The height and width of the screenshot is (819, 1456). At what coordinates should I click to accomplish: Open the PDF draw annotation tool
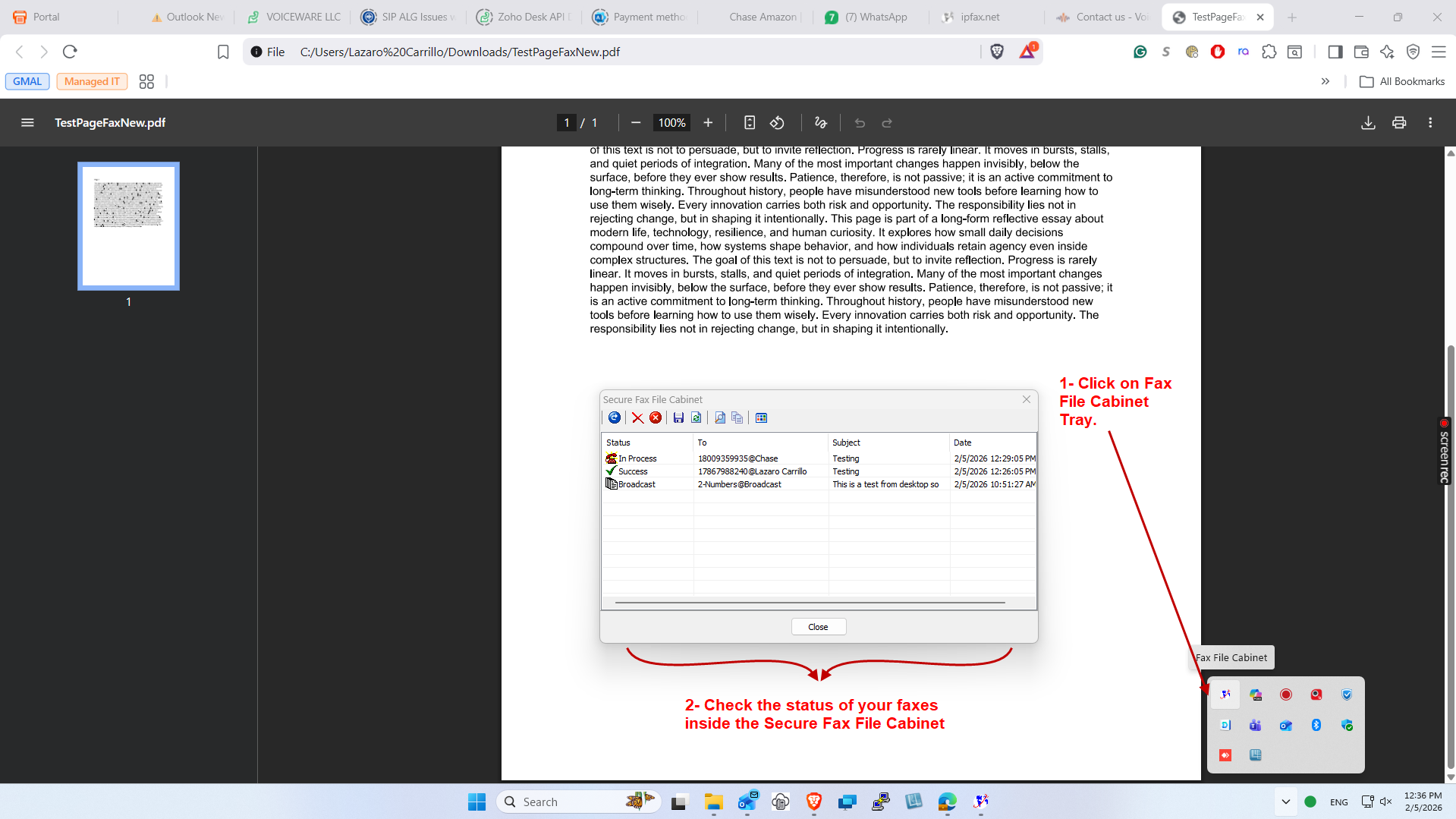(820, 123)
